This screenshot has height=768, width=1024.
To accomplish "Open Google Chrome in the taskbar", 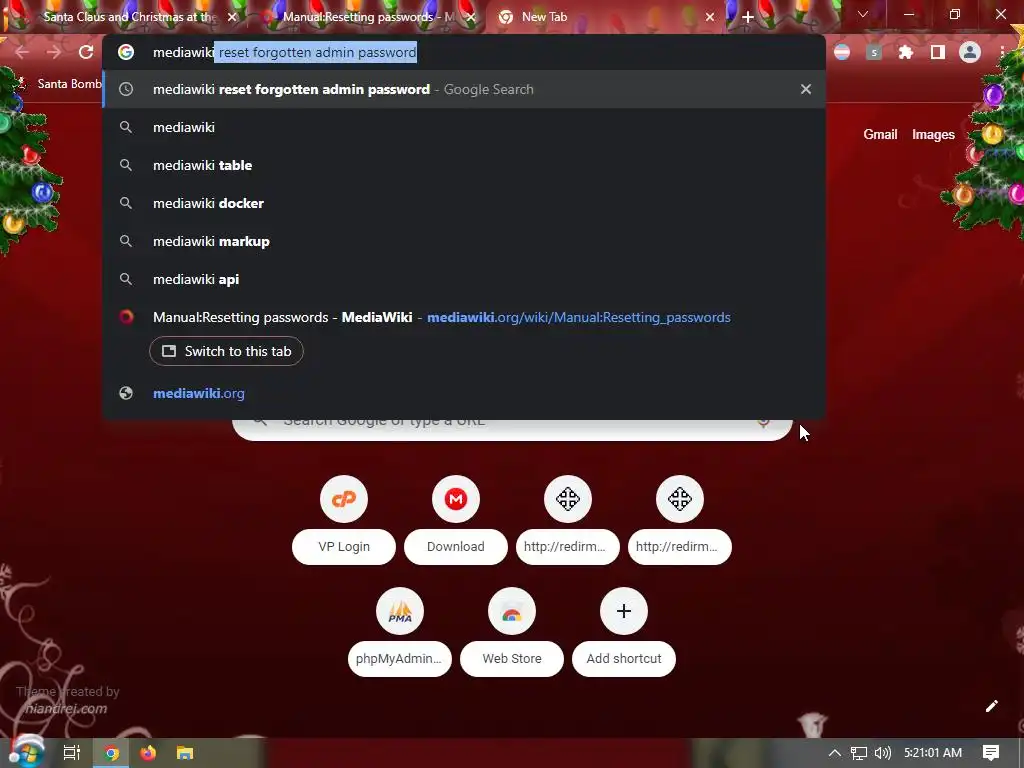I will tap(112, 753).
